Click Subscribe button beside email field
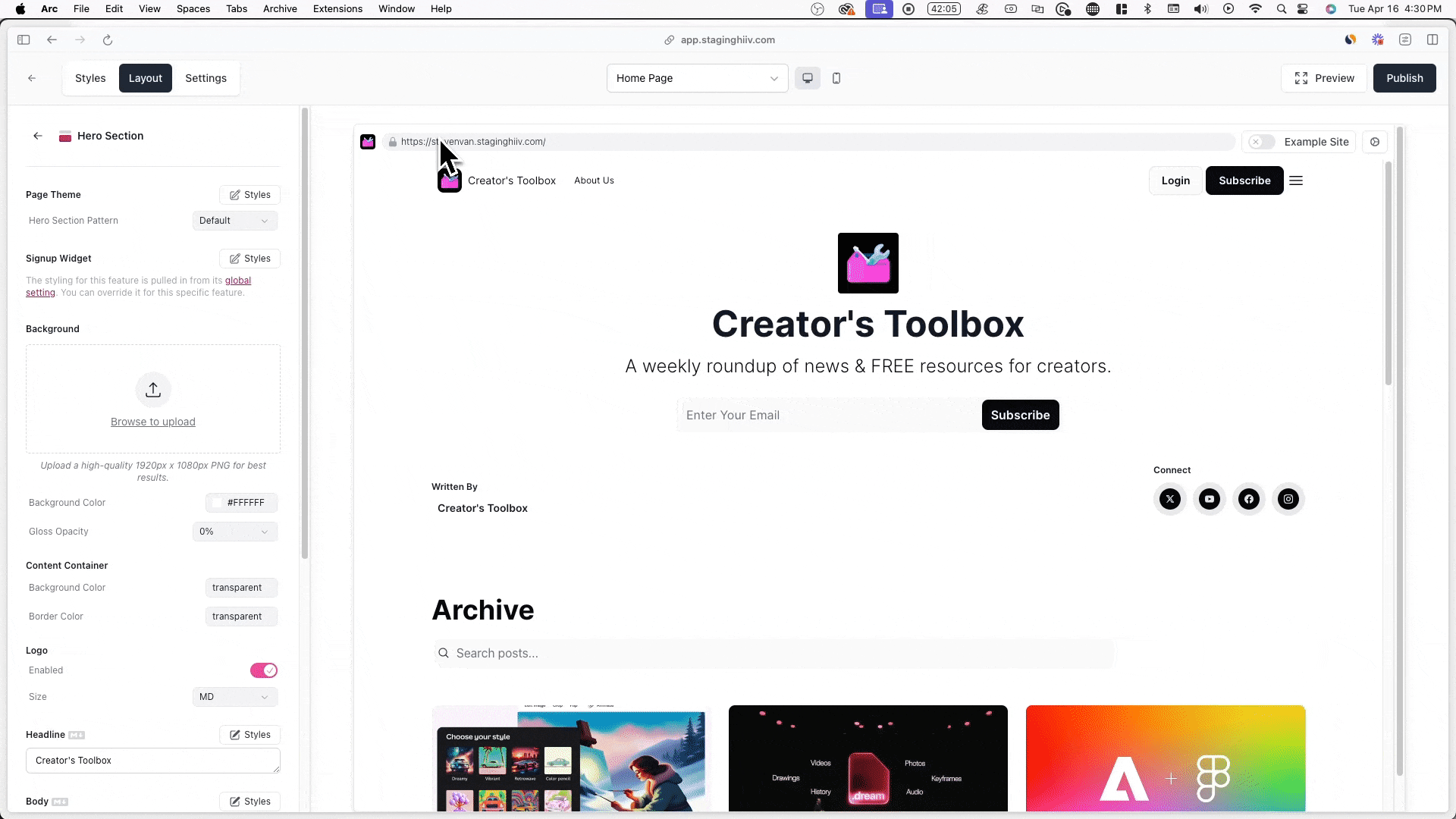The image size is (1456, 819). tap(1020, 415)
